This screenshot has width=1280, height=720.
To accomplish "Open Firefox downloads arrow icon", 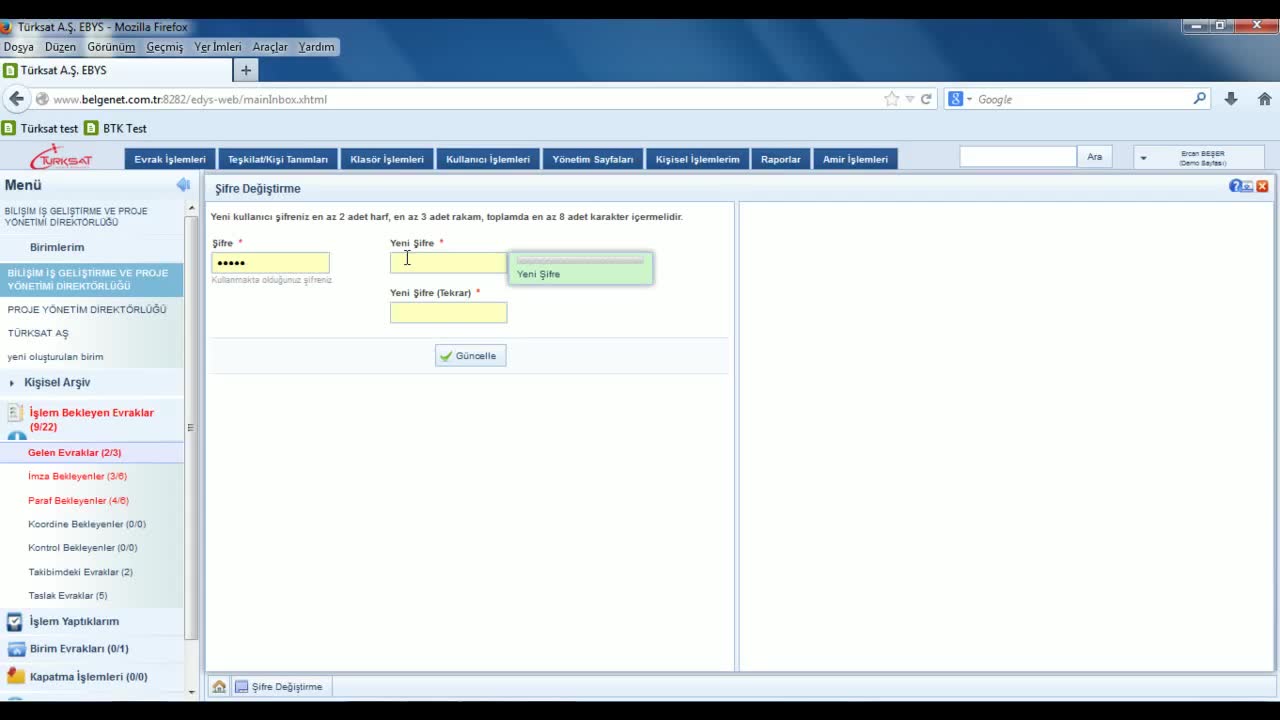I will (x=1231, y=99).
